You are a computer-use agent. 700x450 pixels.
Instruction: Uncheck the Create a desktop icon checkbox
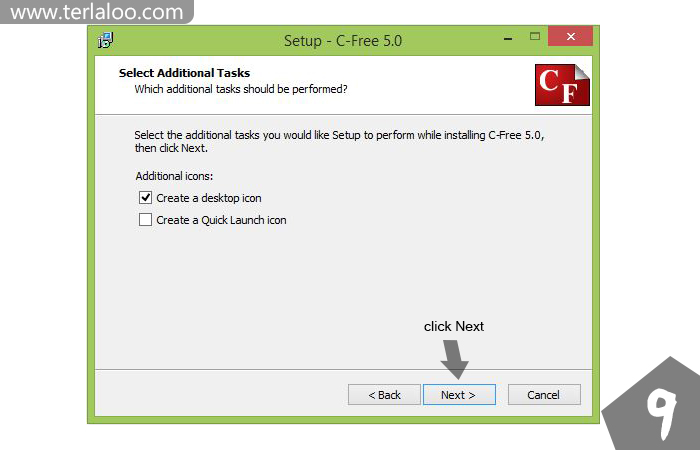click(146, 197)
